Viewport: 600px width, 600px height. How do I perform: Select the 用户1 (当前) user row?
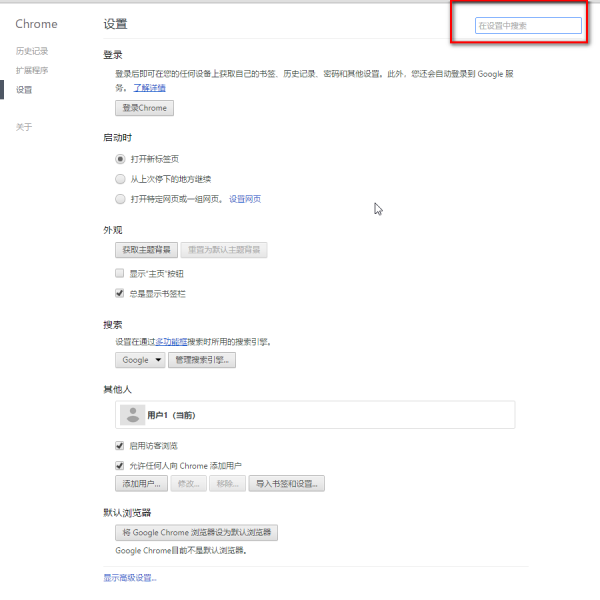tap(315, 415)
